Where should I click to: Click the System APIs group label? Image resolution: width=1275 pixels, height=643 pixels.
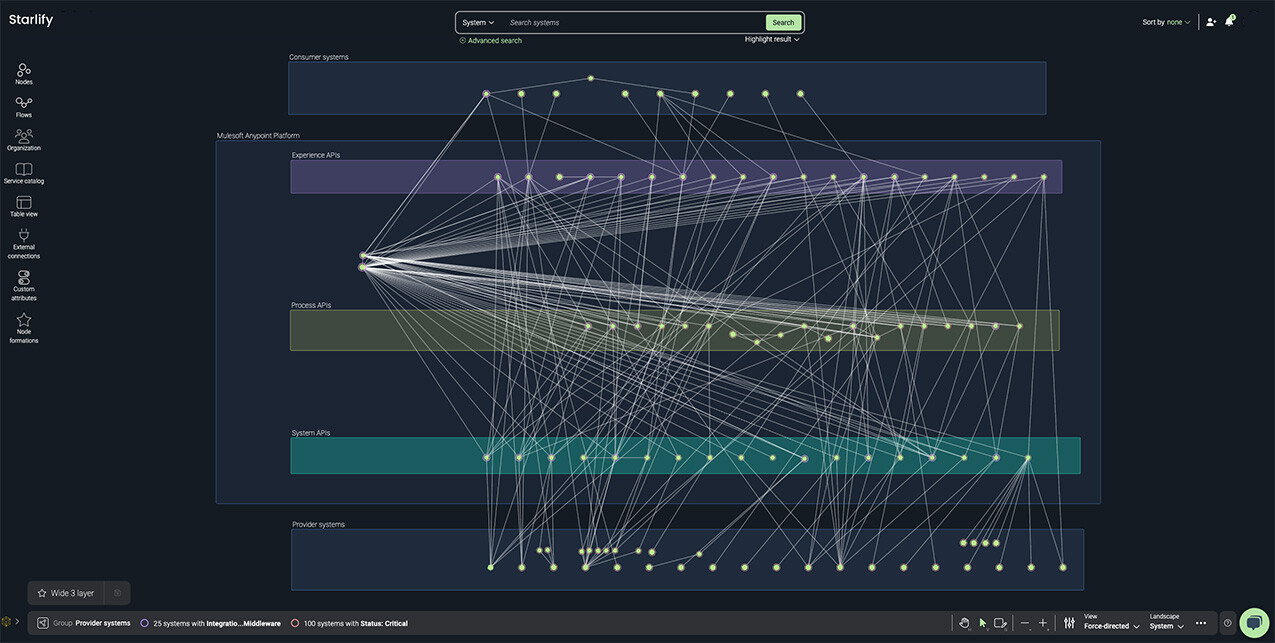(311, 433)
